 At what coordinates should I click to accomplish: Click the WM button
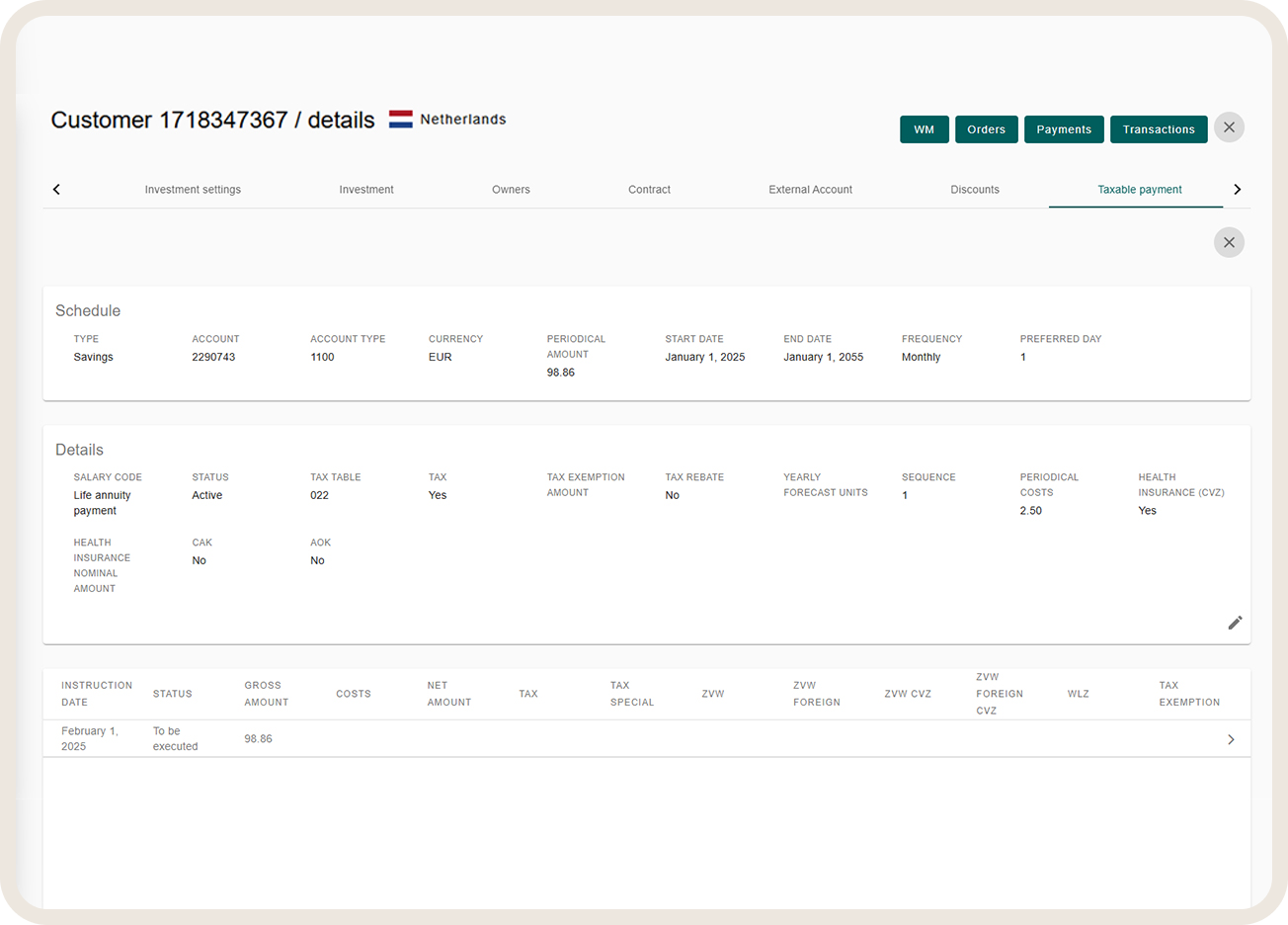924,128
